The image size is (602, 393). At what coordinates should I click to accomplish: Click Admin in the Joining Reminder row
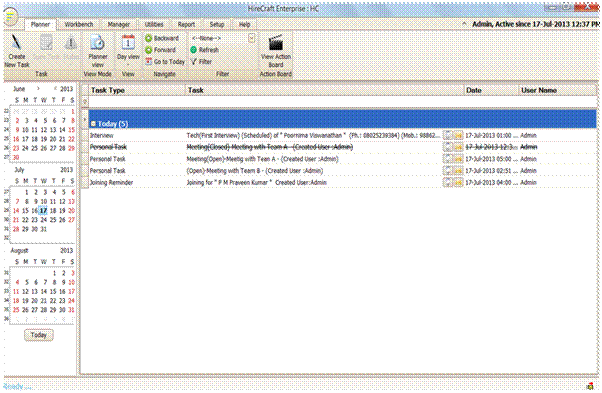click(528, 182)
